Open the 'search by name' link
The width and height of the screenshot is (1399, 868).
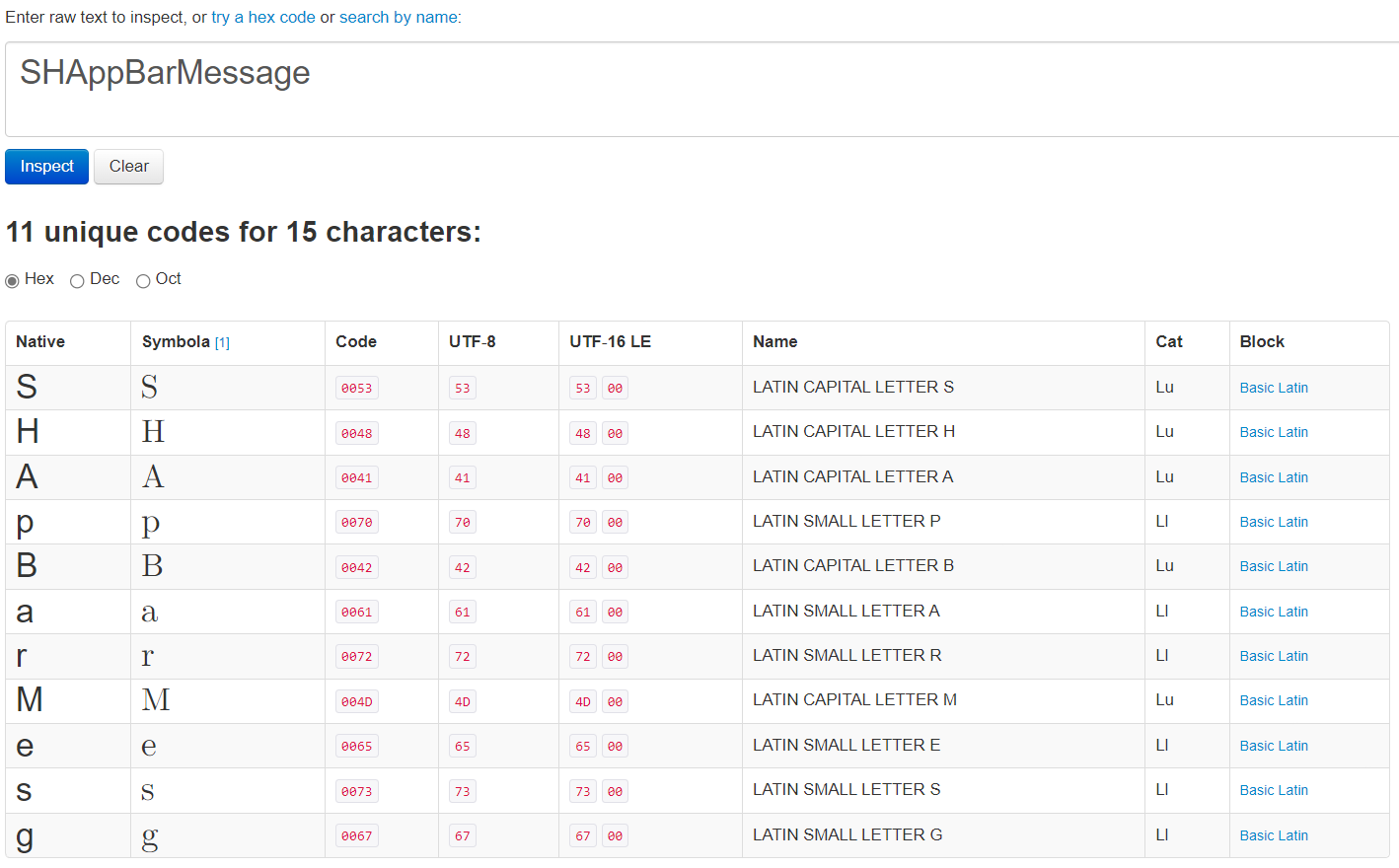tap(397, 17)
